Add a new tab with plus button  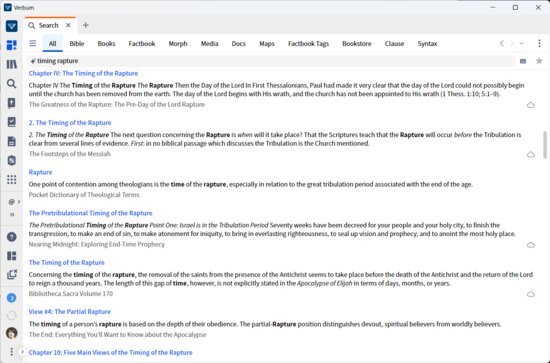click(86, 25)
